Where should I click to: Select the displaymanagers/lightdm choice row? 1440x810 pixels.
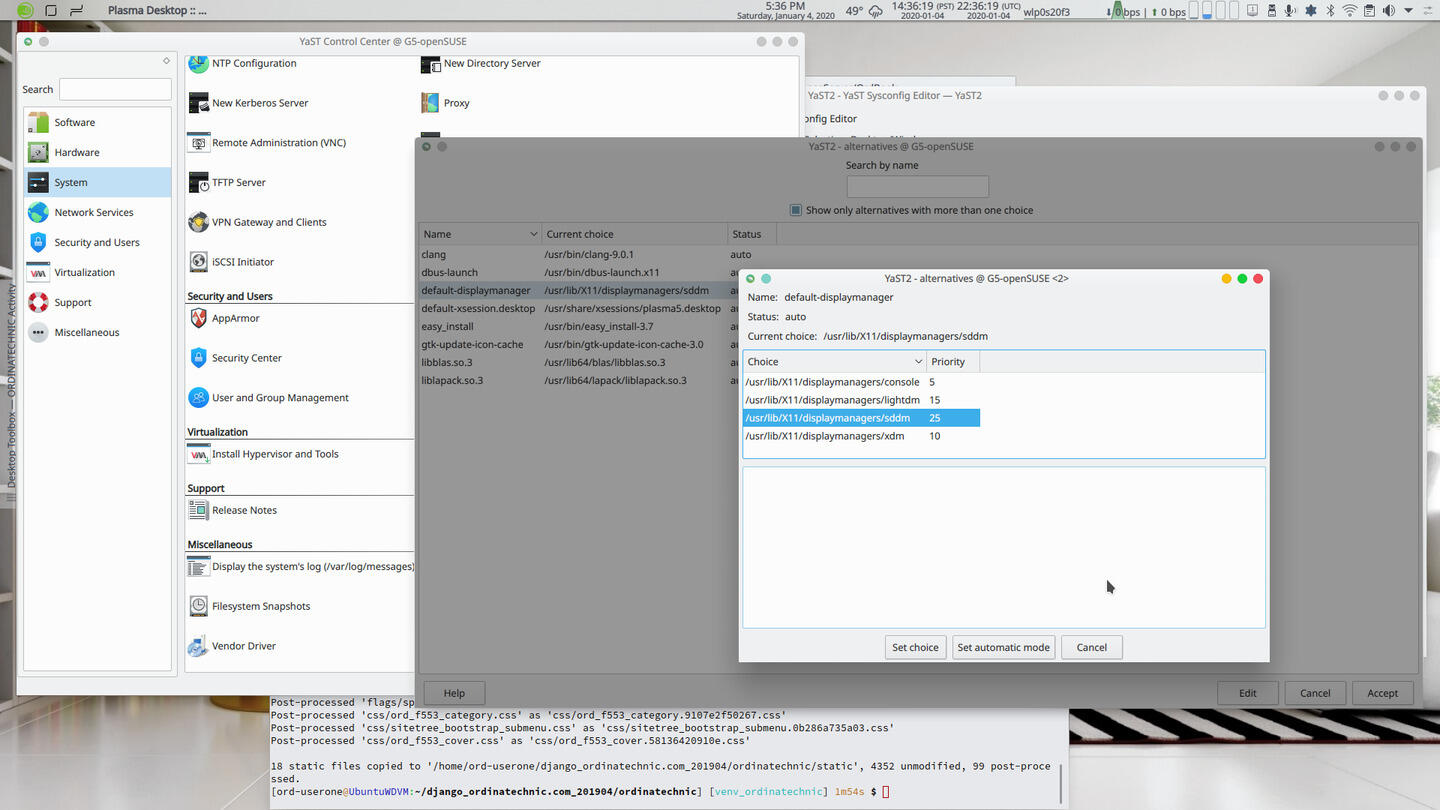tap(861, 400)
